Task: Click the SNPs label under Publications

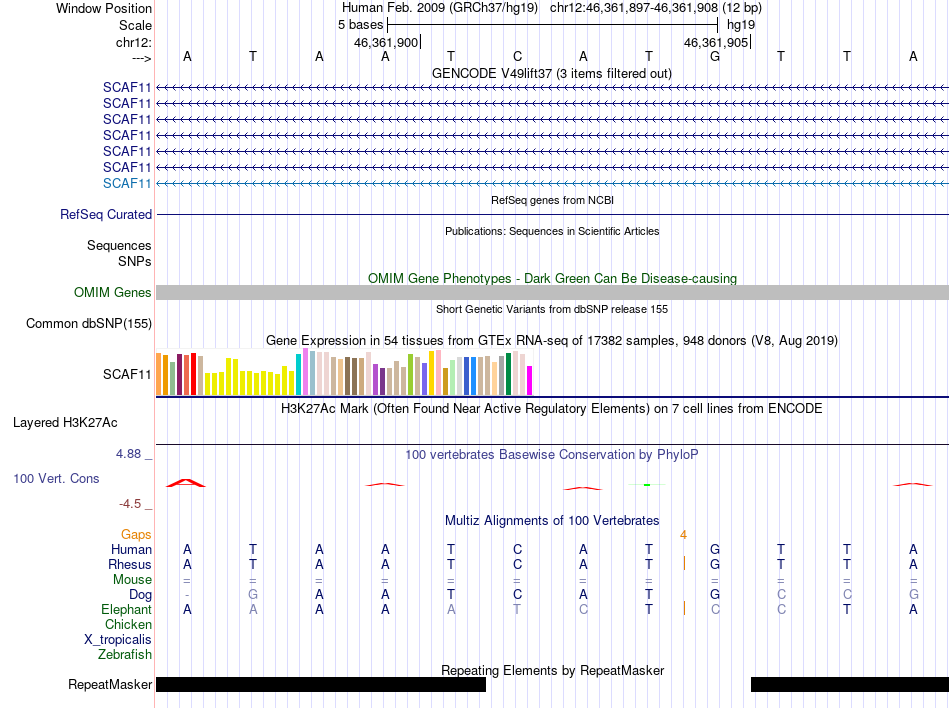Action: tap(135, 261)
